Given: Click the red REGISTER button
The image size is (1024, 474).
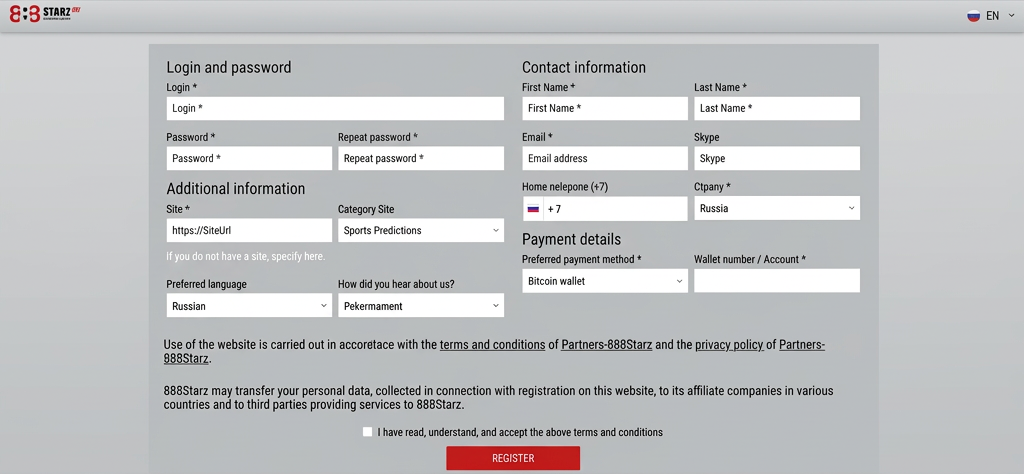Looking at the screenshot, I should click(x=513, y=458).
